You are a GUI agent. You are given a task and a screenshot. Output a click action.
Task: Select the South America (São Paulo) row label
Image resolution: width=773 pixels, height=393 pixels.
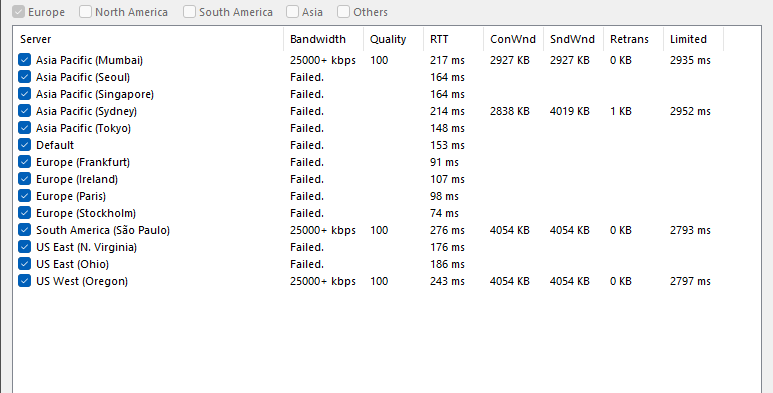tap(103, 230)
